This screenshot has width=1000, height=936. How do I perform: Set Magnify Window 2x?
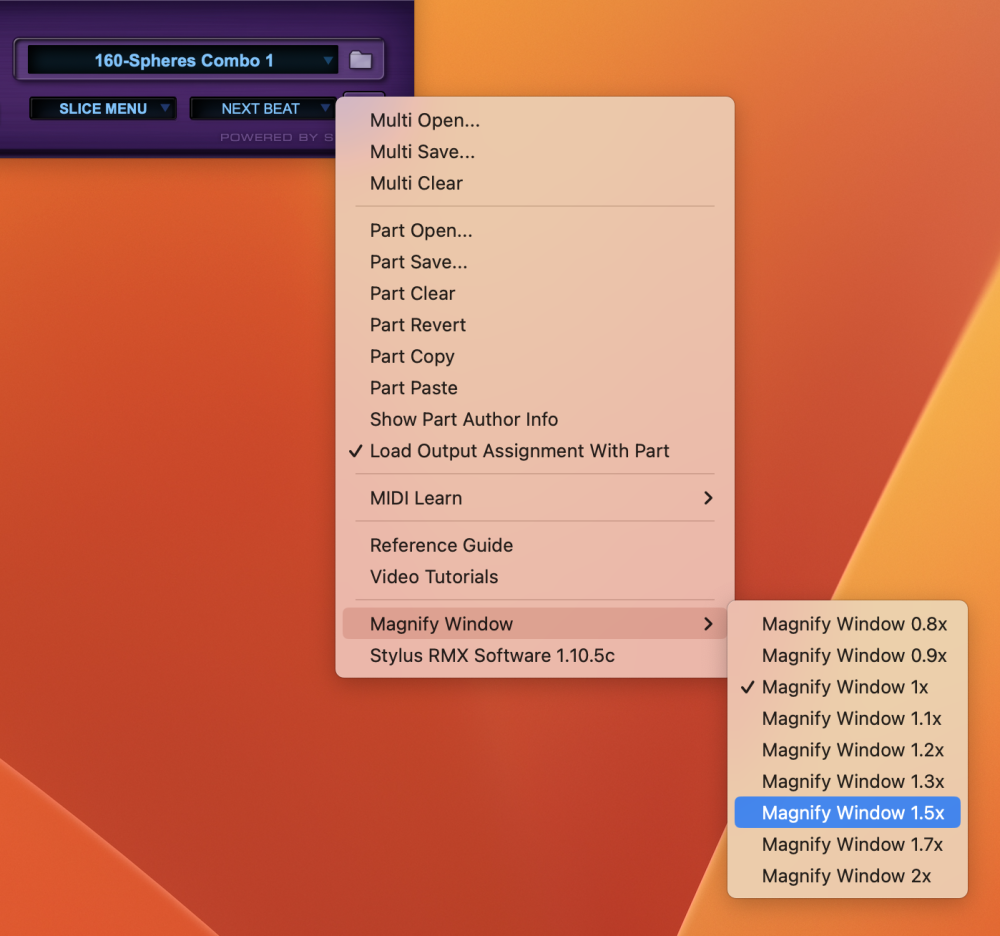pyautogui.click(x=847, y=876)
